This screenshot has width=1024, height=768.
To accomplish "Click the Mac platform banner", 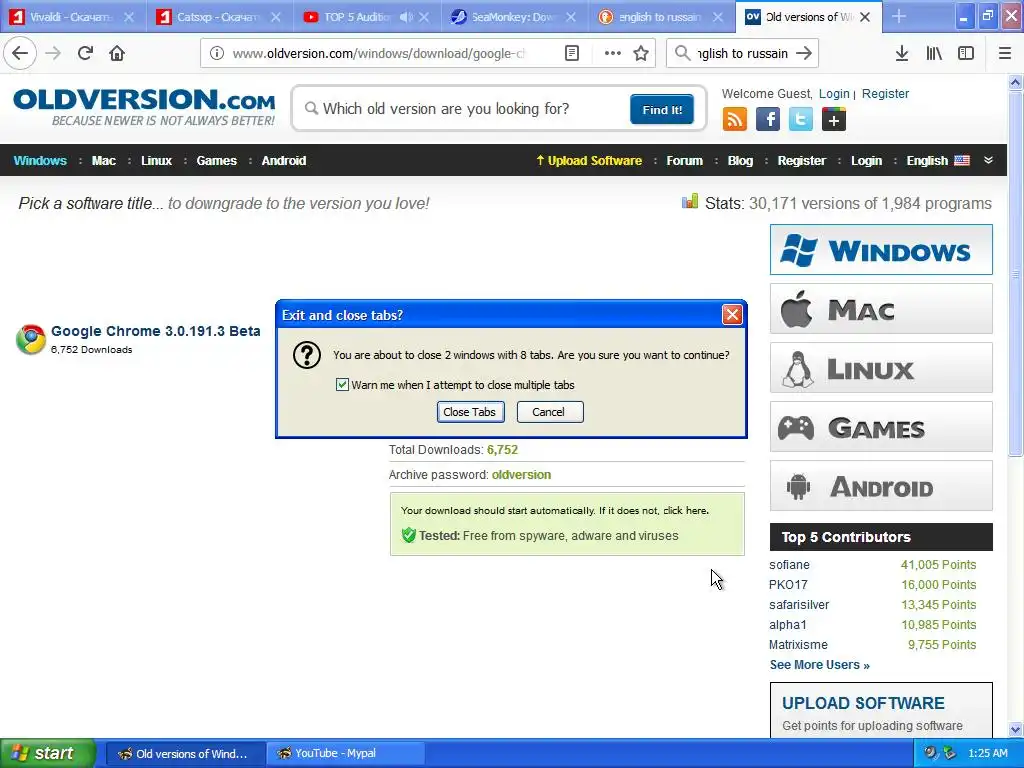I will 881,308.
